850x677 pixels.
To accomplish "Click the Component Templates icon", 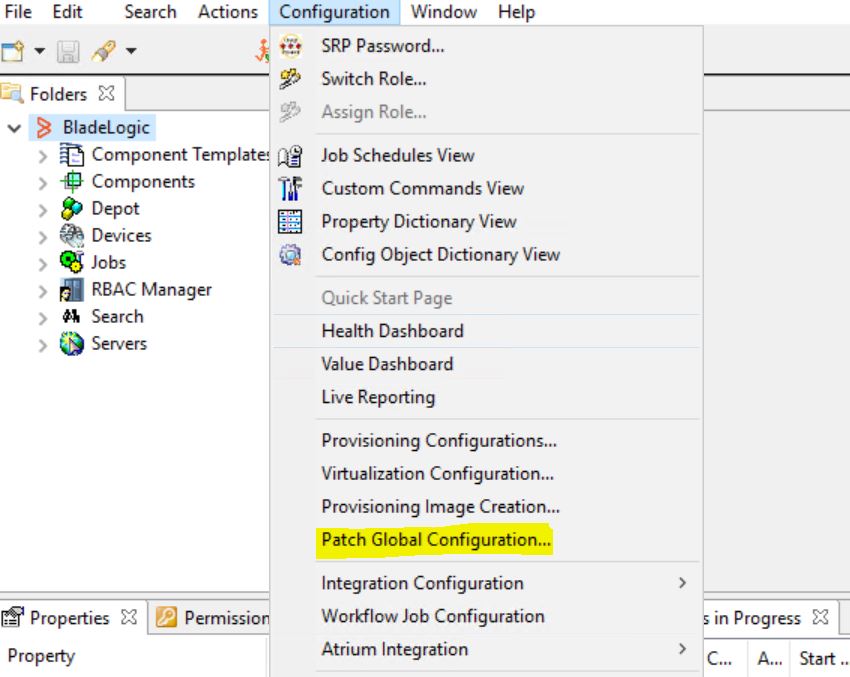I will click(x=71, y=155).
